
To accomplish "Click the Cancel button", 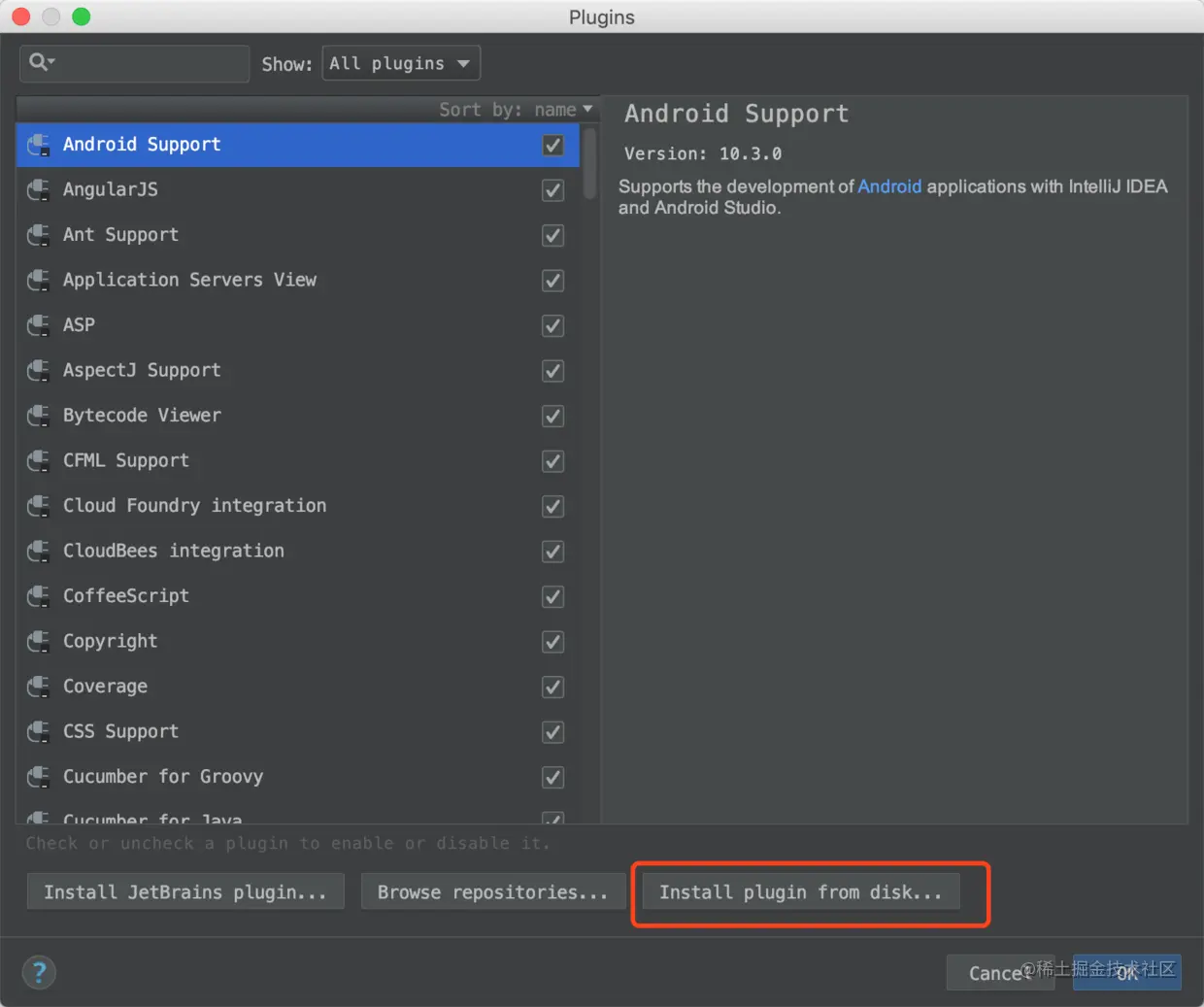I will coord(1000,972).
